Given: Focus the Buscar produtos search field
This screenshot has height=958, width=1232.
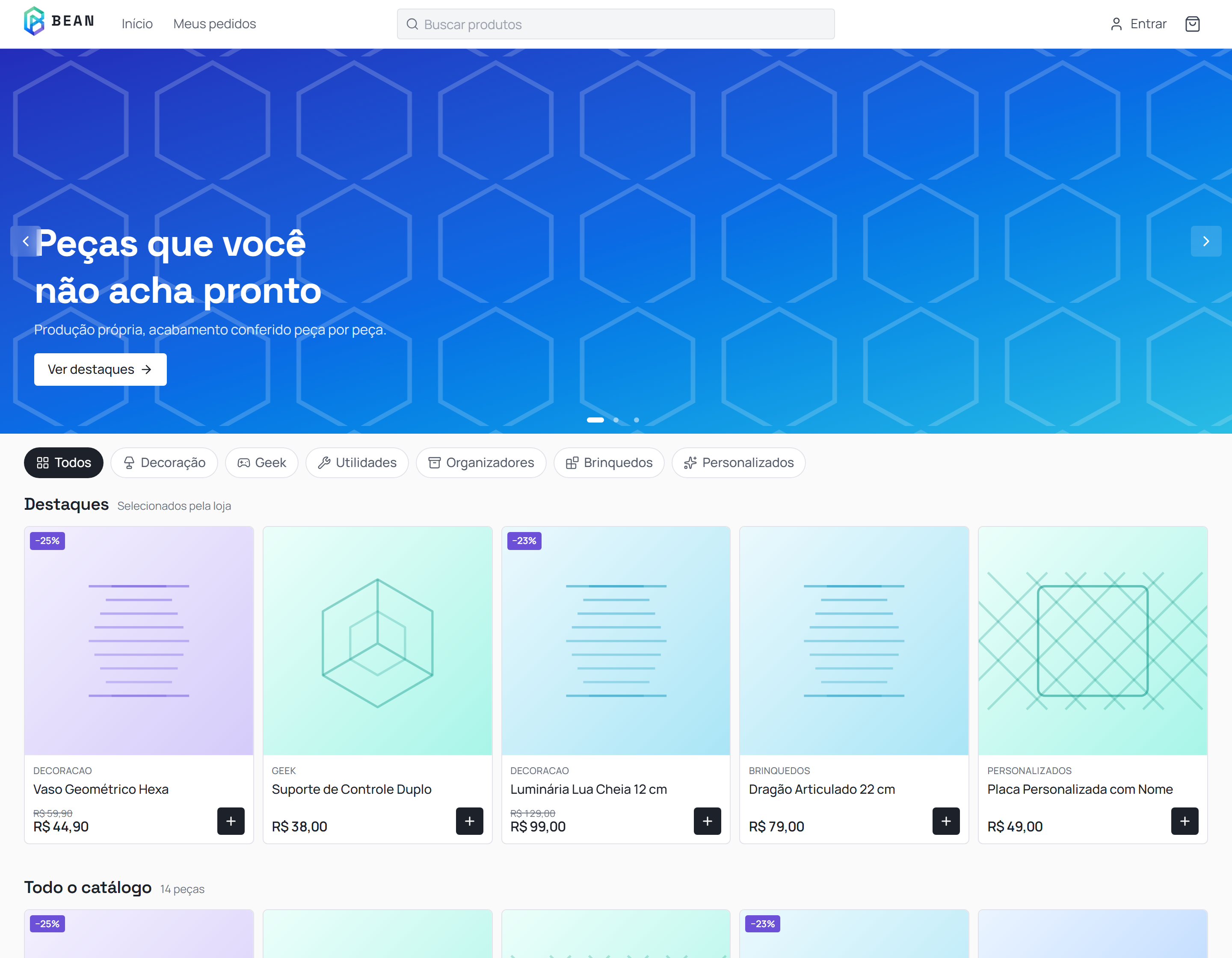Looking at the screenshot, I should click(x=616, y=24).
